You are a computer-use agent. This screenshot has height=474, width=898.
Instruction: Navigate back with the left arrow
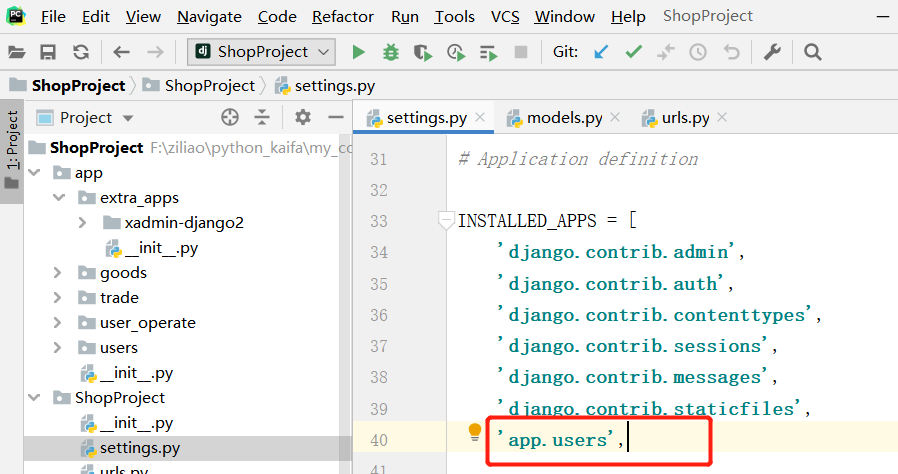click(x=121, y=53)
